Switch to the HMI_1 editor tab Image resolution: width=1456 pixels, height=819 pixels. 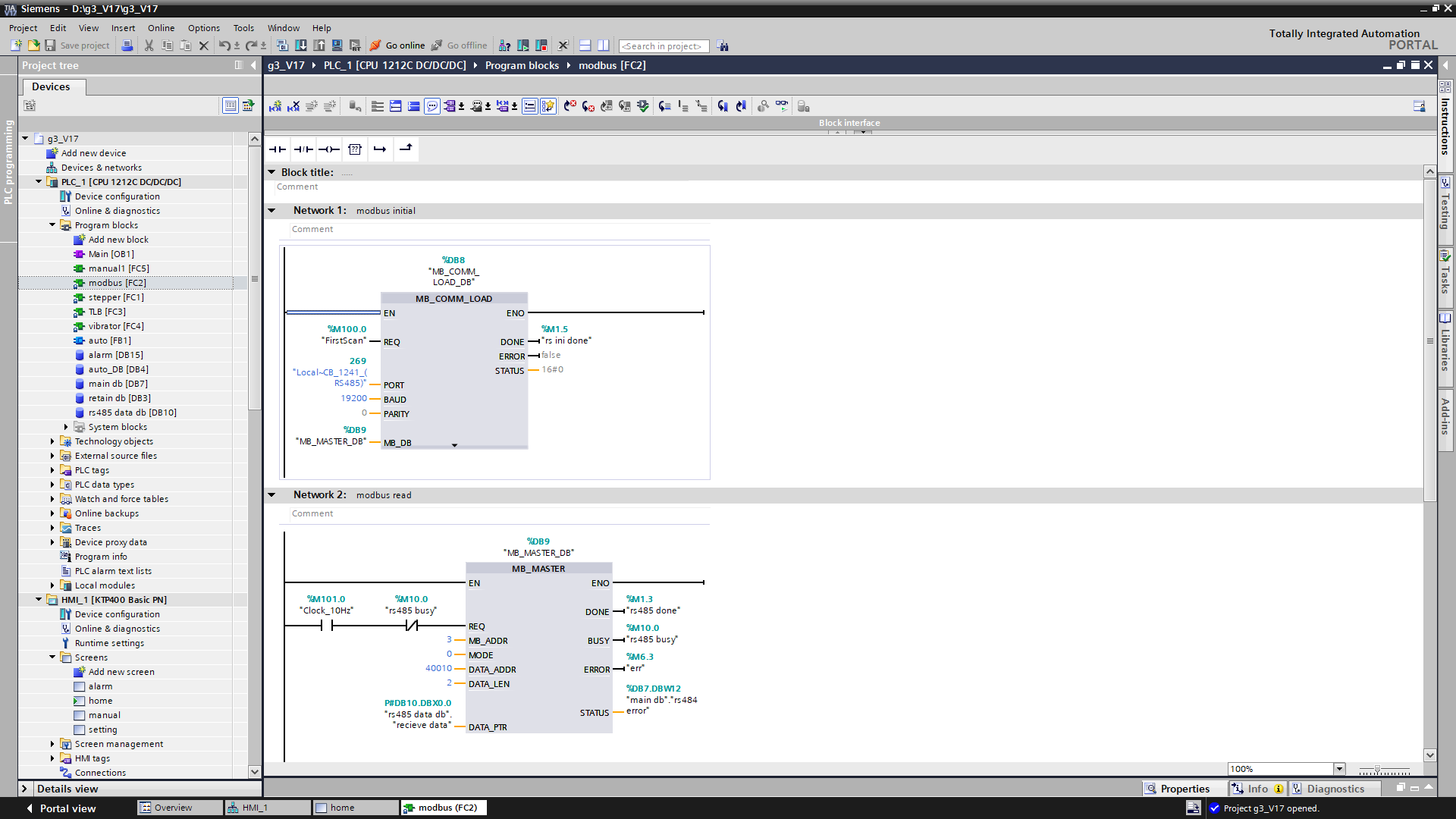(267, 808)
